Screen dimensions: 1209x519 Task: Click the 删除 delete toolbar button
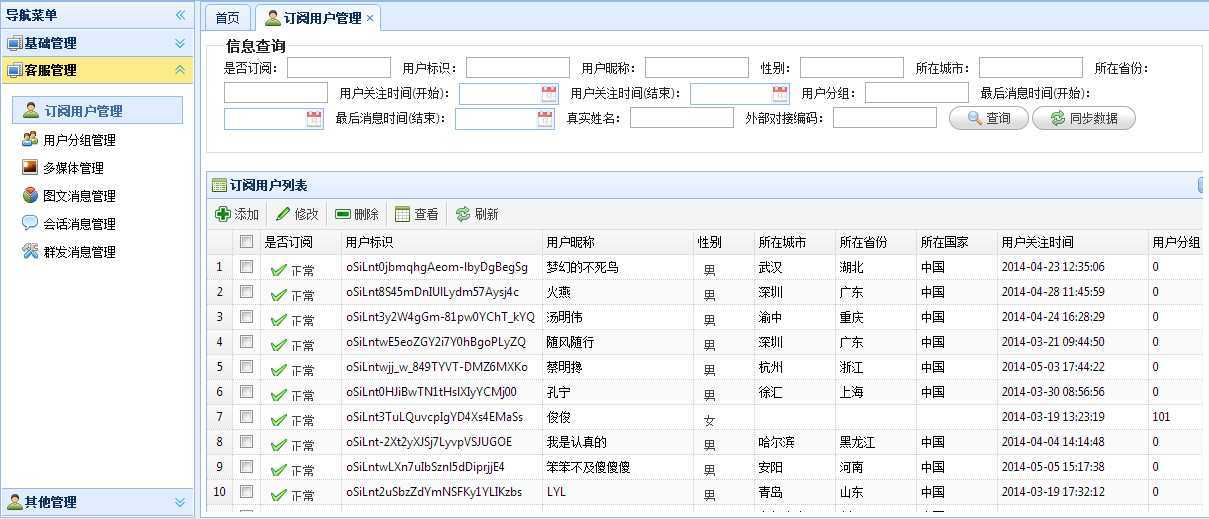[357, 214]
